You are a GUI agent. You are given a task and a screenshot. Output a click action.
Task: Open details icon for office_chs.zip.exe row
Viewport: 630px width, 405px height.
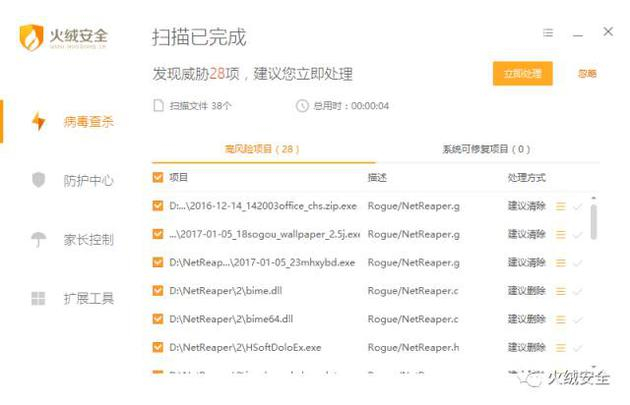(560, 207)
